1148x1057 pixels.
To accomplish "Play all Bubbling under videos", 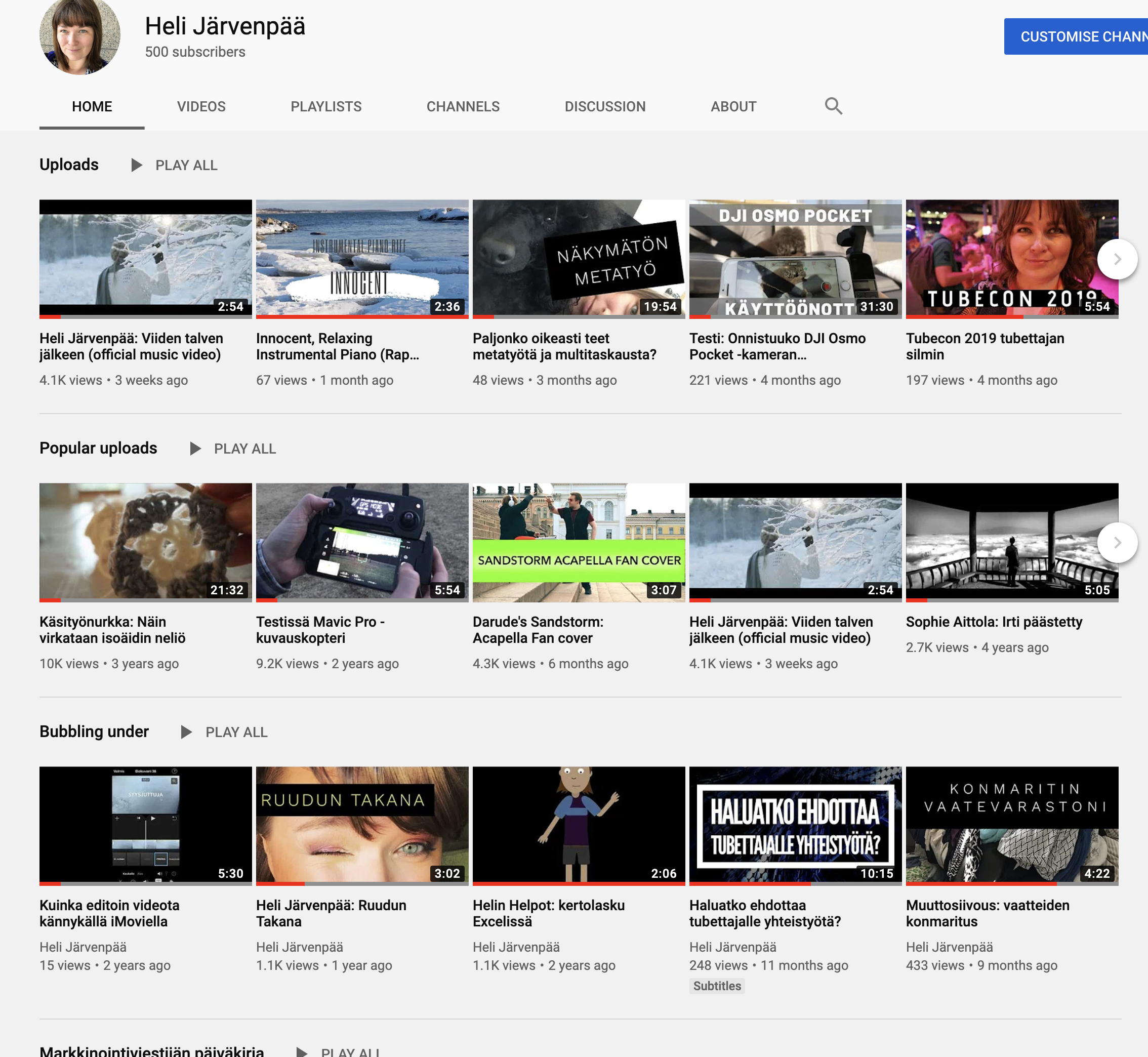I will [224, 732].
